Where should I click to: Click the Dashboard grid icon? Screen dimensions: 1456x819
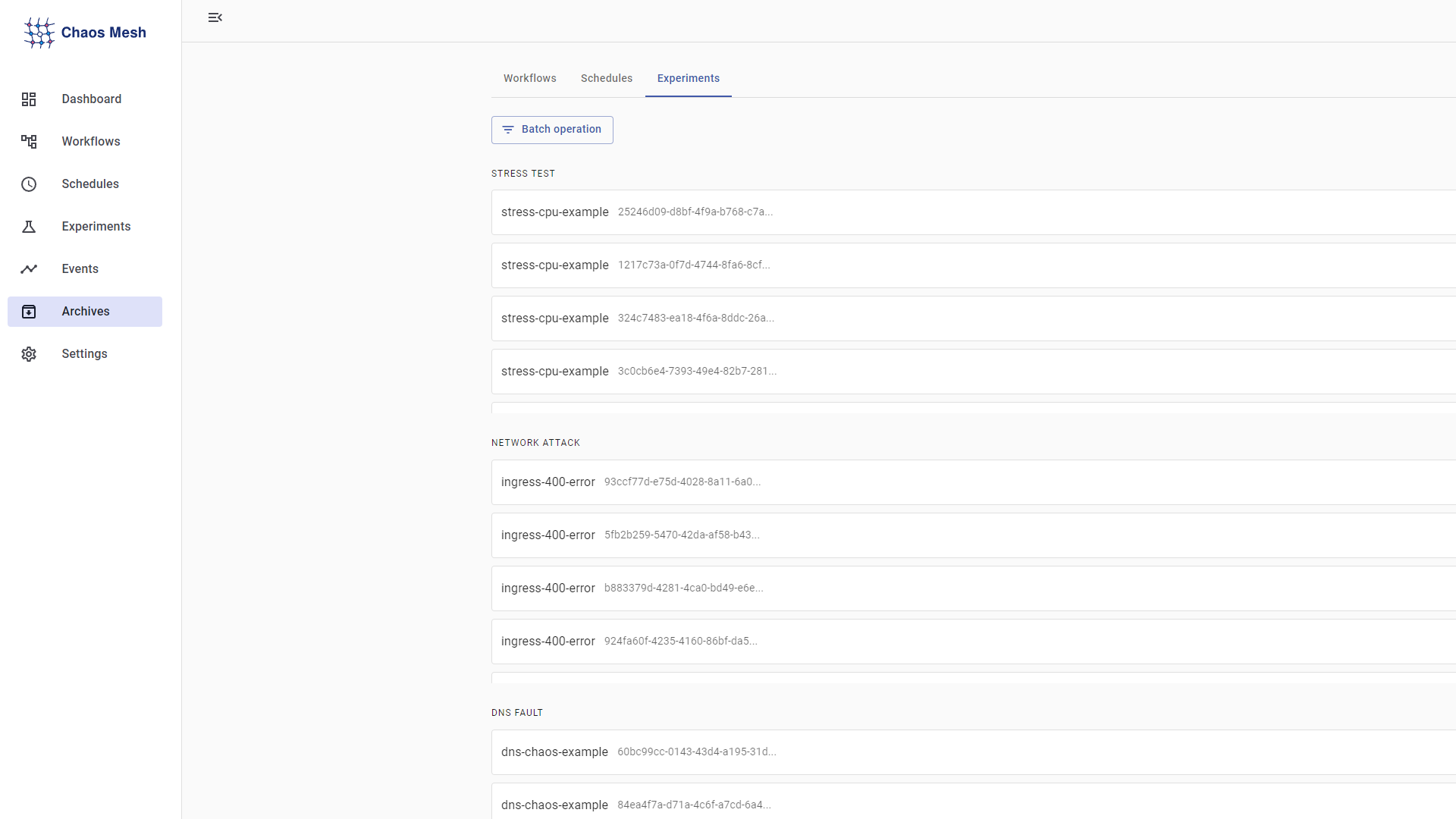point(29,99)
